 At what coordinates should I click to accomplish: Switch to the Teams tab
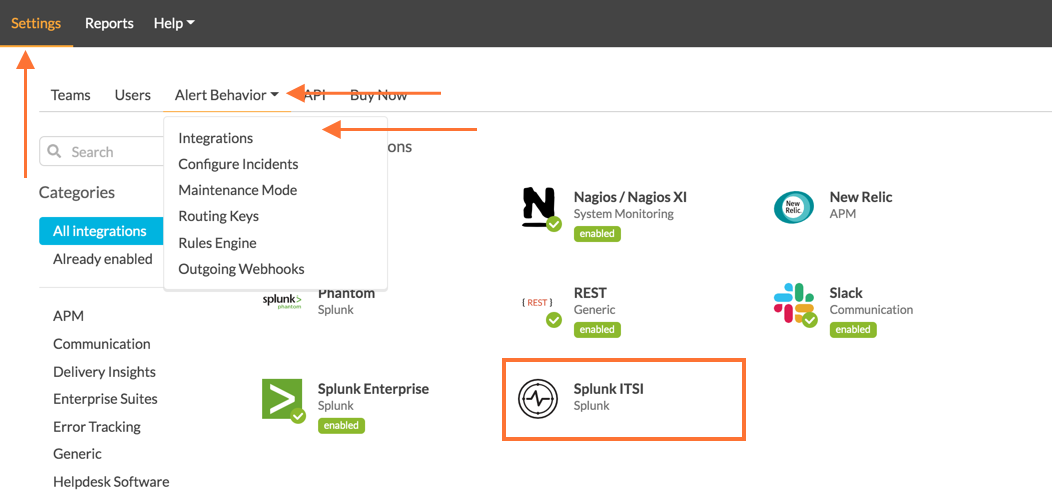coord(70,95)
